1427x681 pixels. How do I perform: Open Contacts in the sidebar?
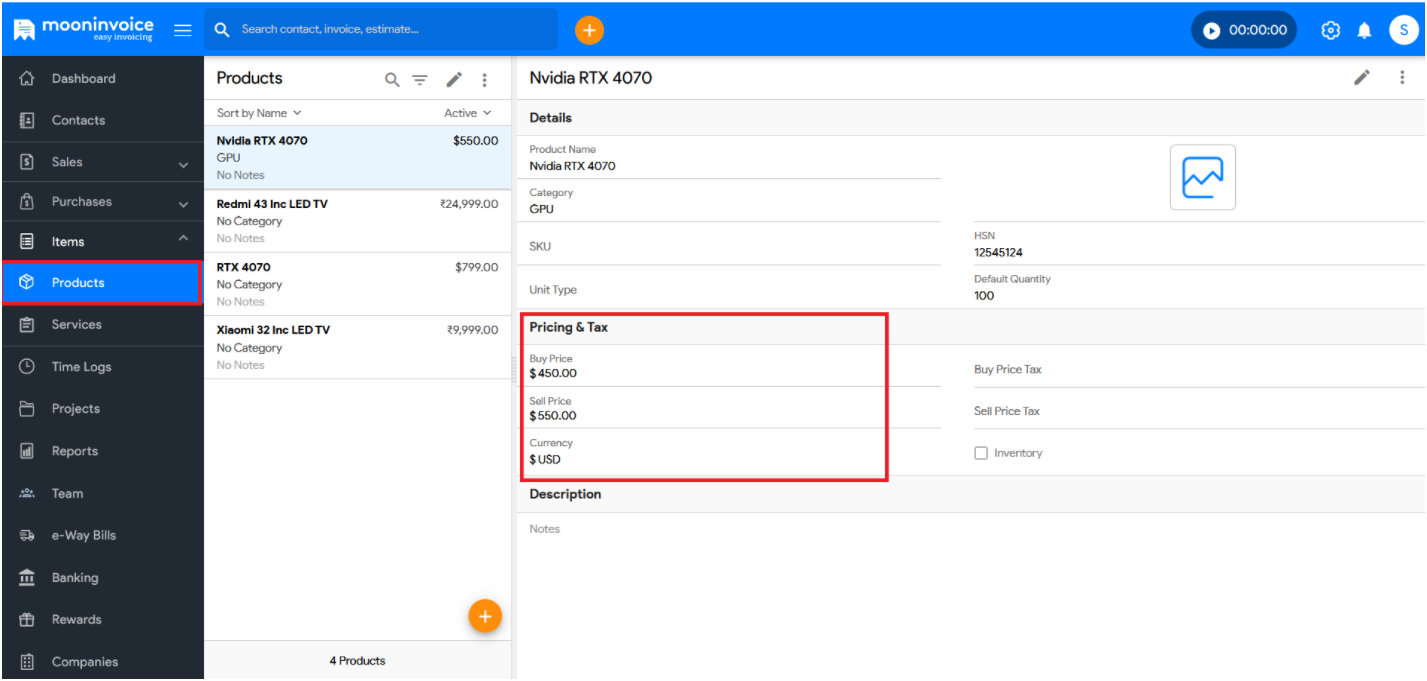[x=102, y=120]
